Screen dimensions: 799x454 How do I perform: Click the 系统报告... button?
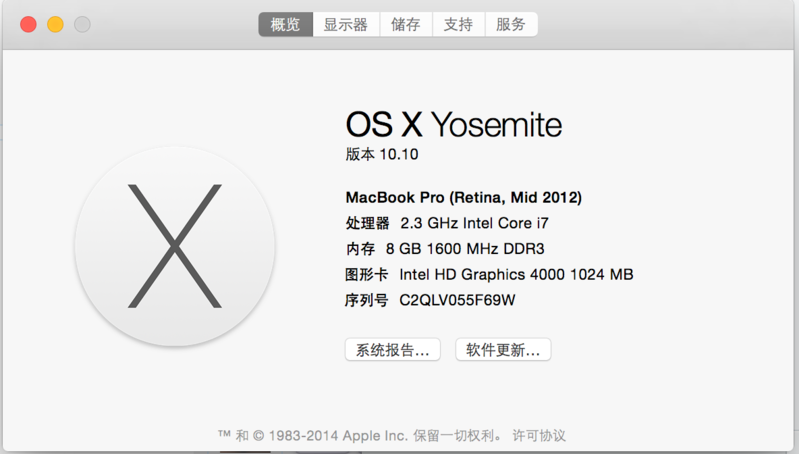coord(392,350)
